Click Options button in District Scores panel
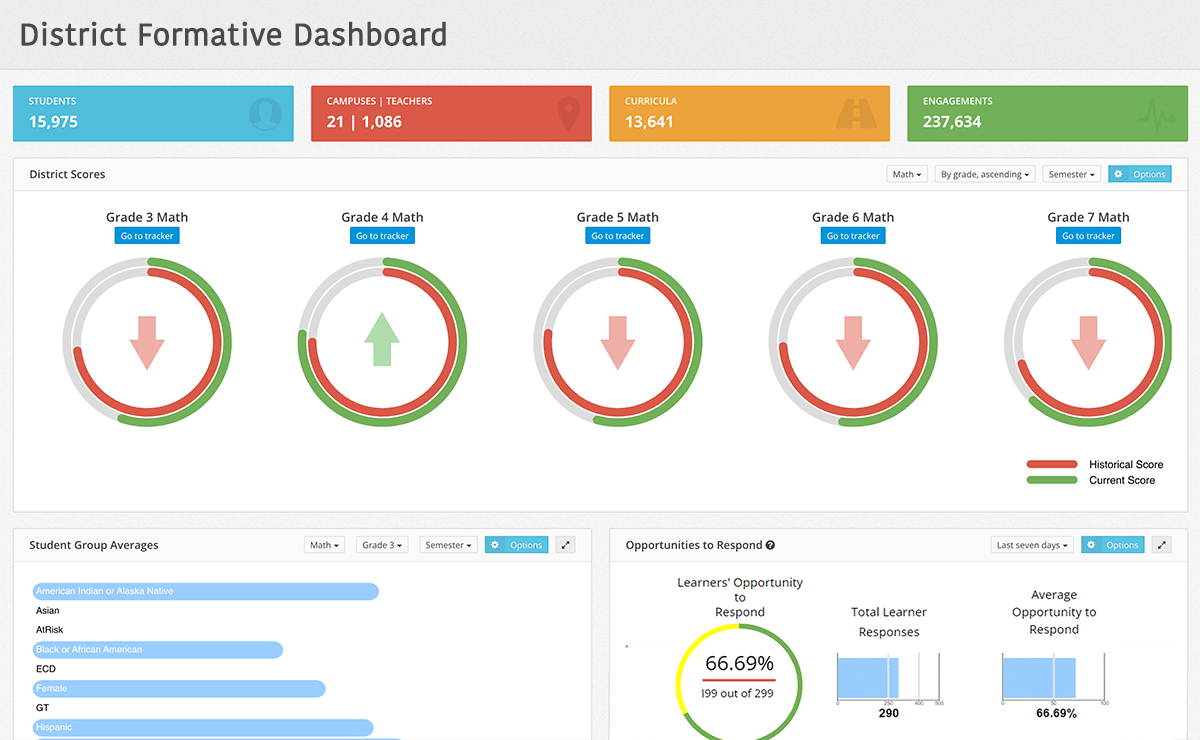 pyautogui.click(x=1139, y=174)
